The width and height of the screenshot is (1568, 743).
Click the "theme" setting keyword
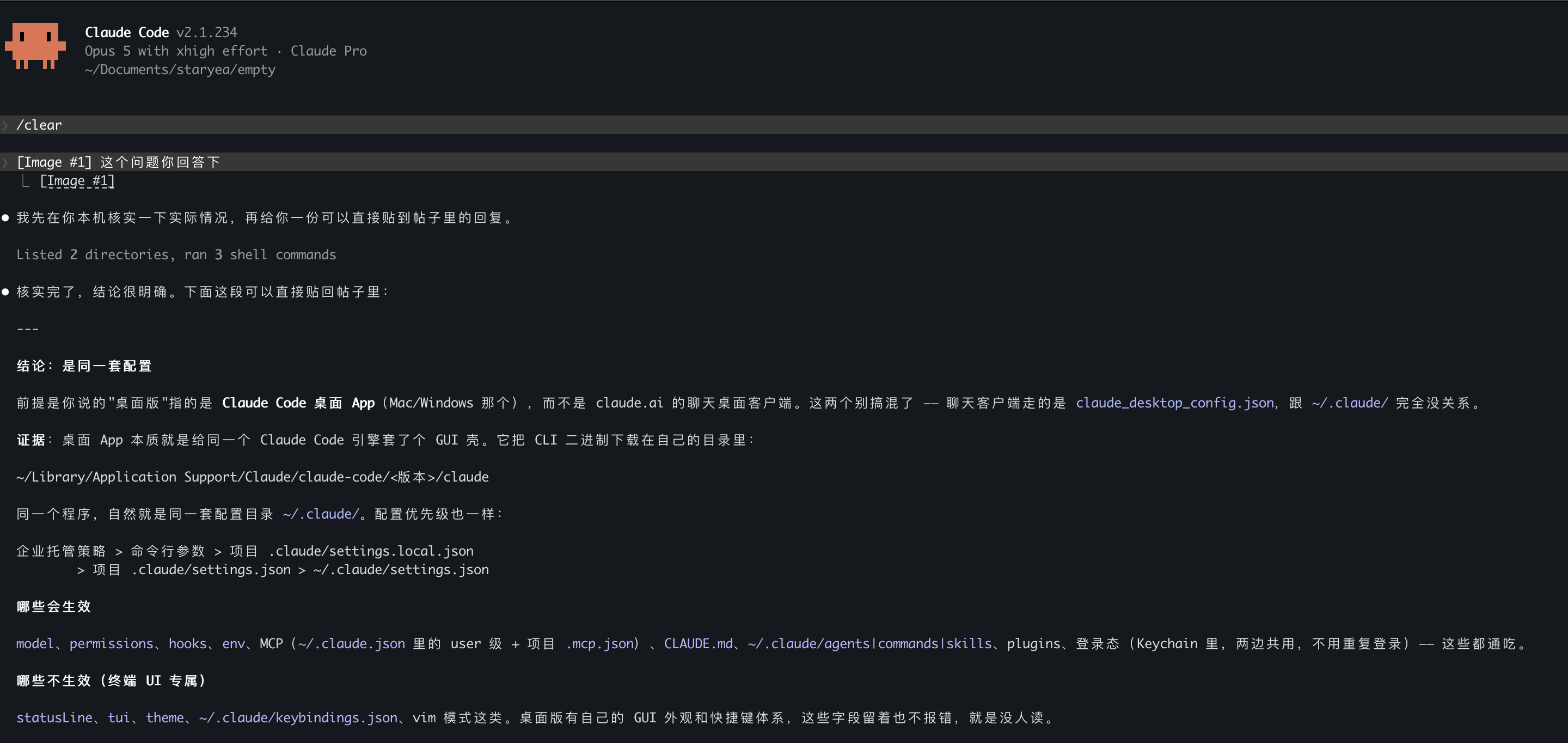coord(164,718)
